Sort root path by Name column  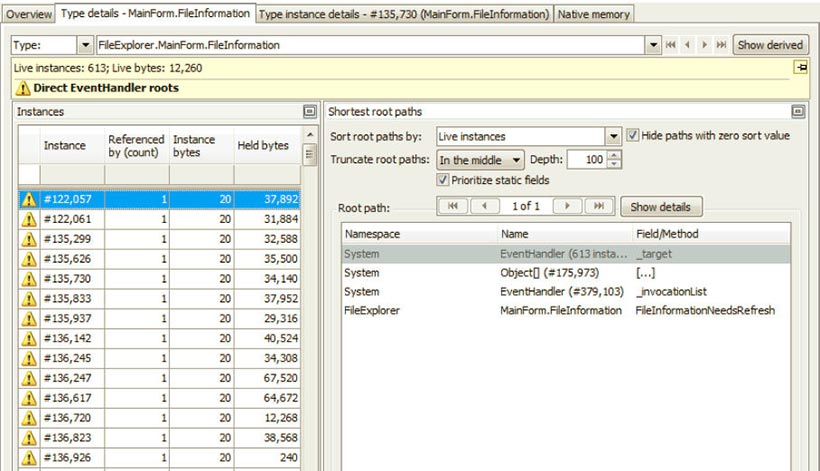tap(565, 234)
